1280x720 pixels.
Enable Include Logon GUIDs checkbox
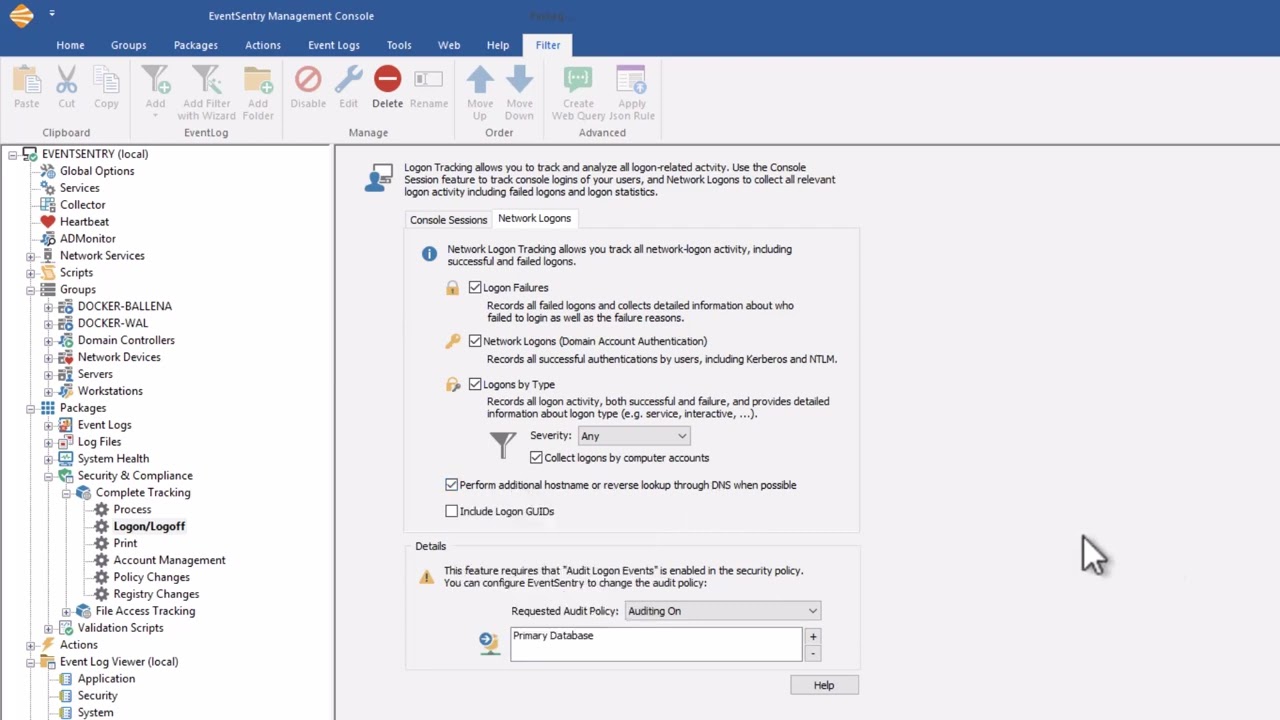coord(451,511)
